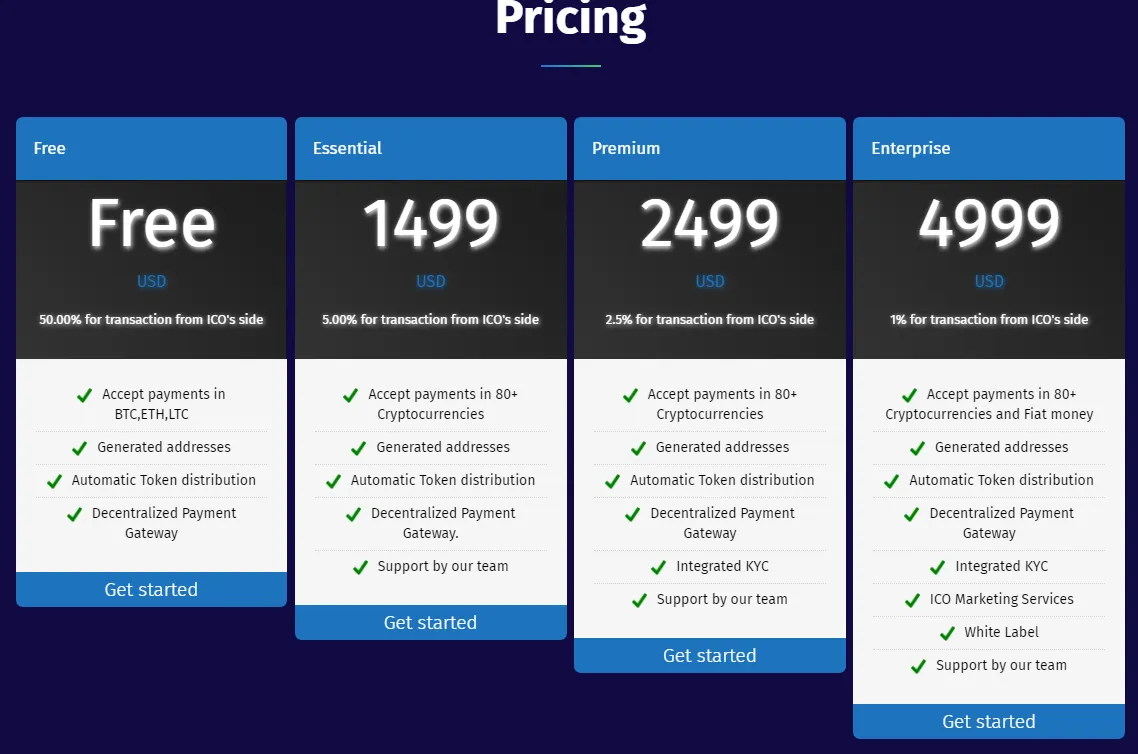The image size is (1138, 754).
Task: Click the 2.5% transaction fee text
Action: (x=710, y=319)
